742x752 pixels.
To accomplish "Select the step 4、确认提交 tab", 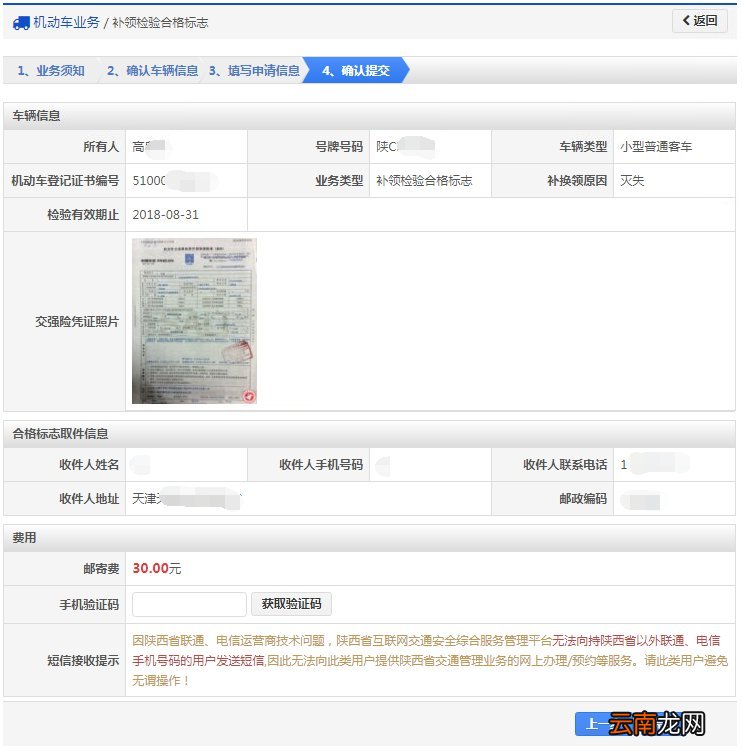I will [356, 70].
